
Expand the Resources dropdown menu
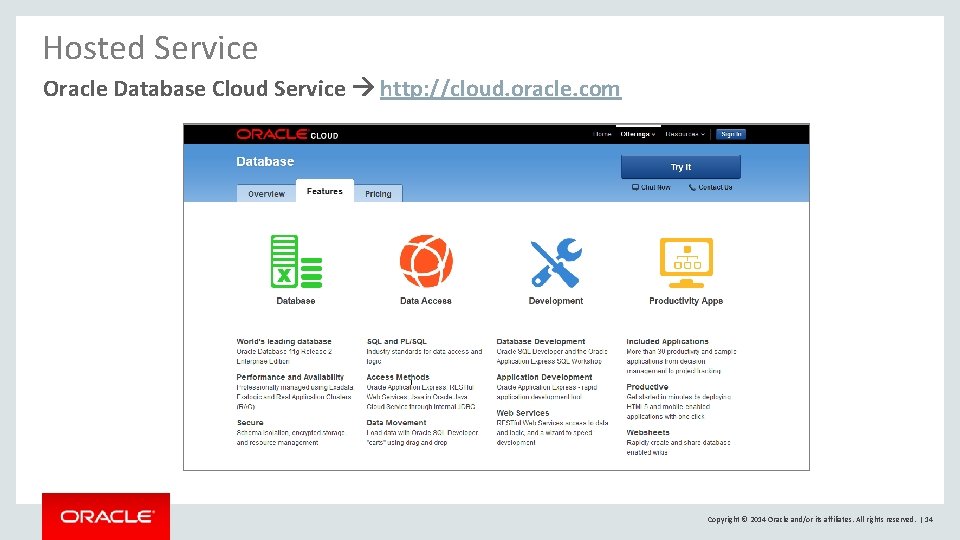tap(685, 134)
